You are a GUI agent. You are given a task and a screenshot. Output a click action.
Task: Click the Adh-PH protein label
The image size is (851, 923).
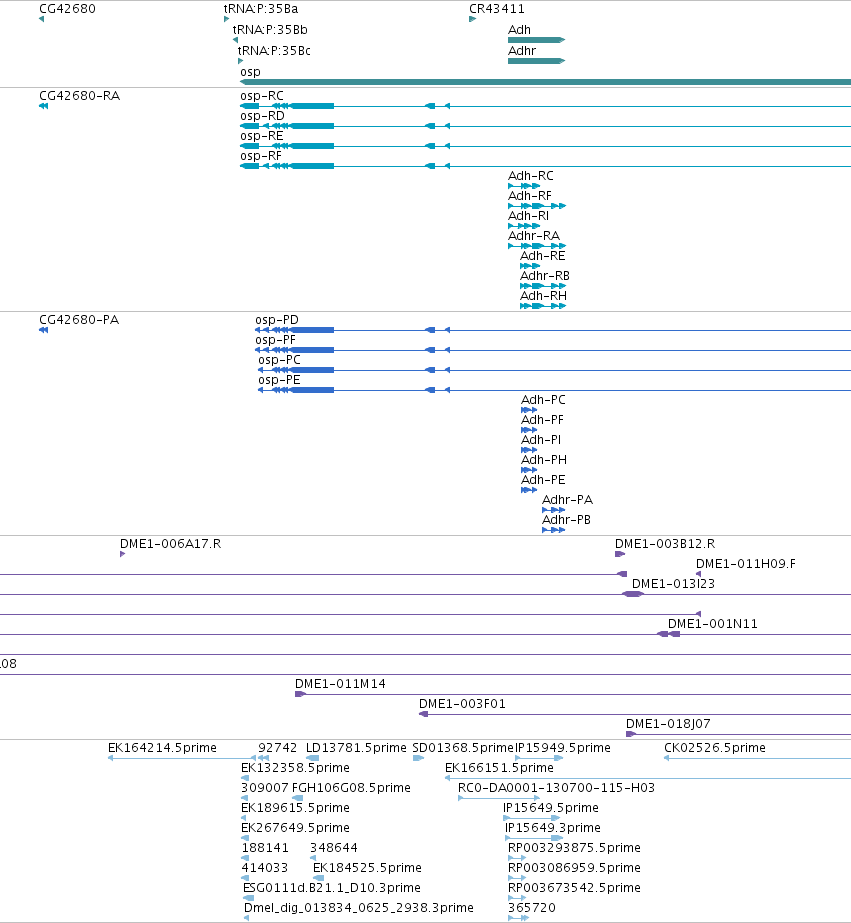(544, 460)
